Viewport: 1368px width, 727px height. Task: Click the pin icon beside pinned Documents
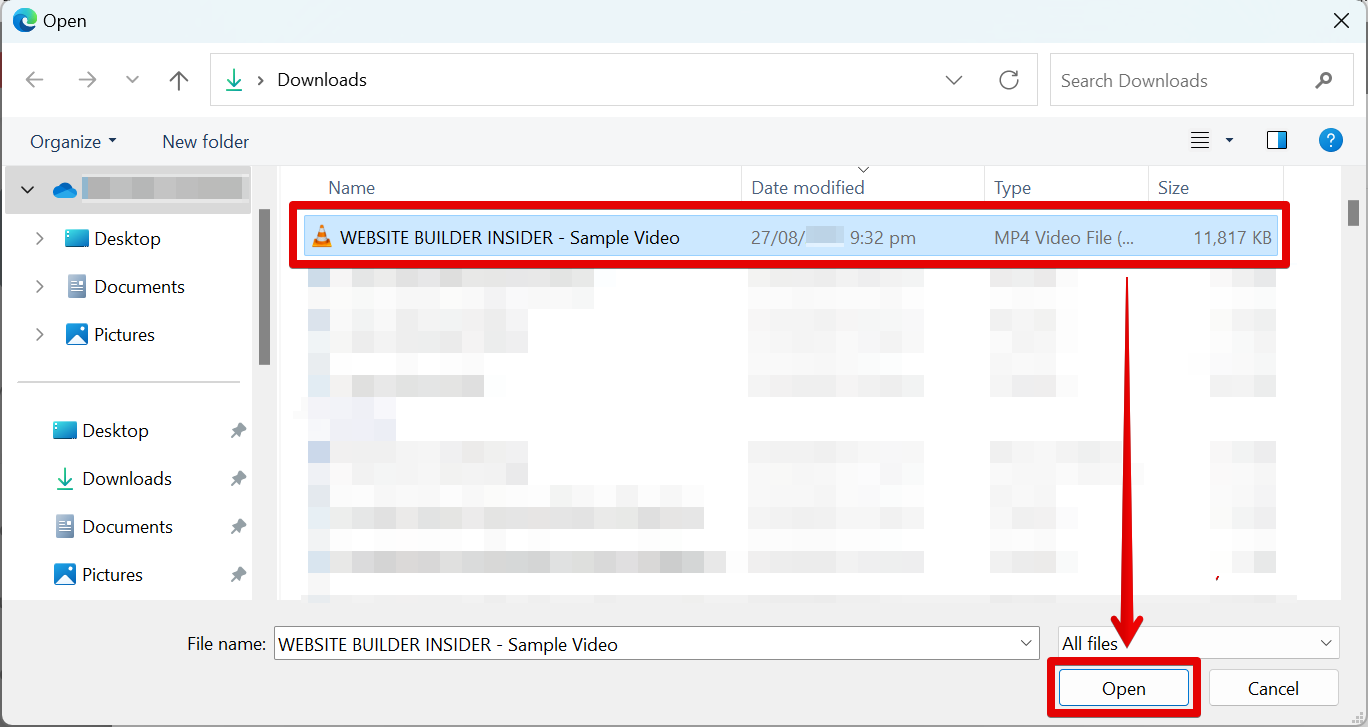point(238,527)
